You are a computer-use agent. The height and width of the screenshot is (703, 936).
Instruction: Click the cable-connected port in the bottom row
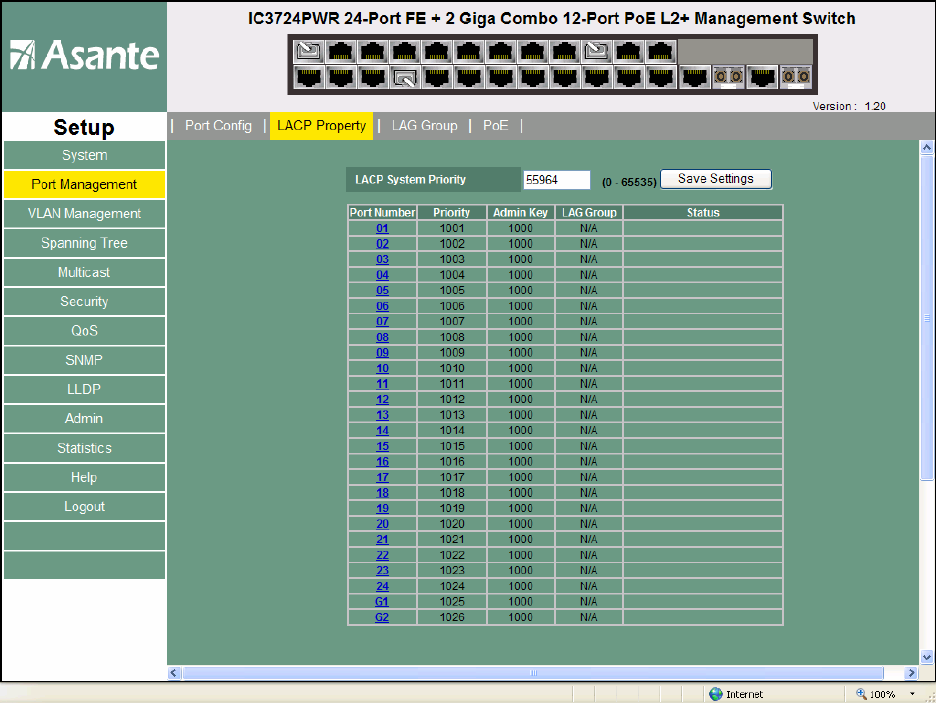(405, 76)
